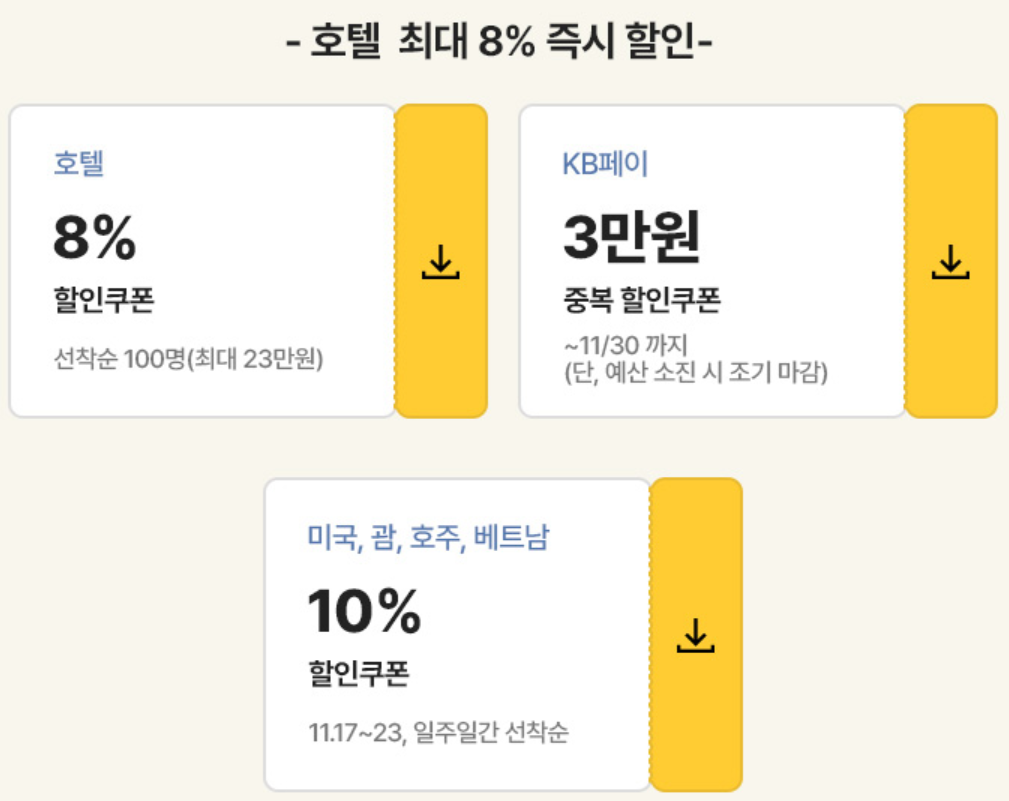Click the 3만원 중복 할인쿠폰 card

click(x=710, y=260)
